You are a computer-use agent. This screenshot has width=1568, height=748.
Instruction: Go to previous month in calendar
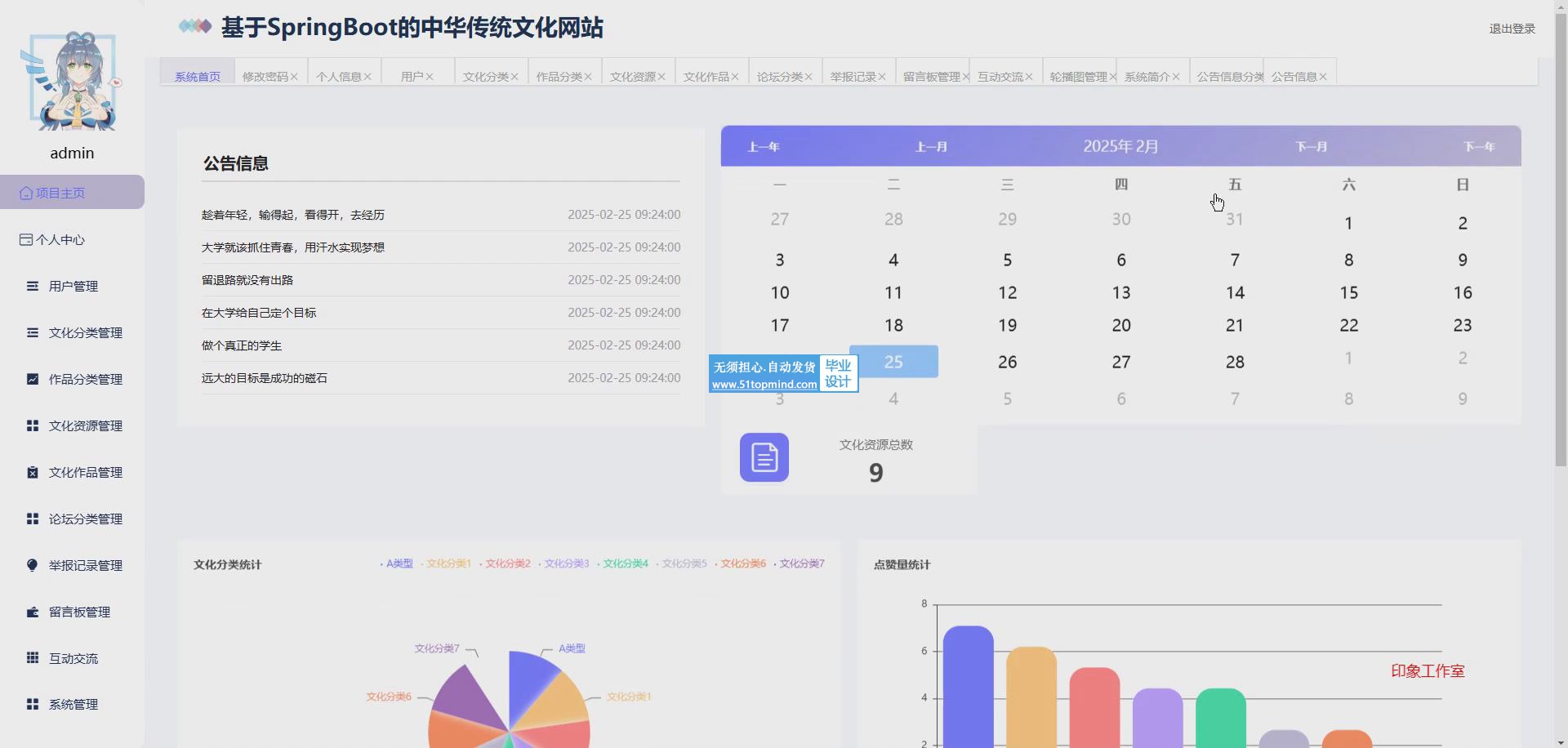pos(931,147)
